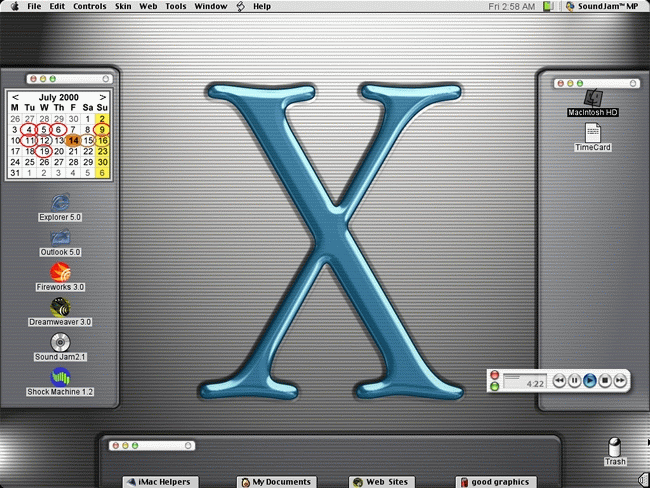Click the Trash icon on the desktop
This screenshot has width=650, height=488.
615,448
